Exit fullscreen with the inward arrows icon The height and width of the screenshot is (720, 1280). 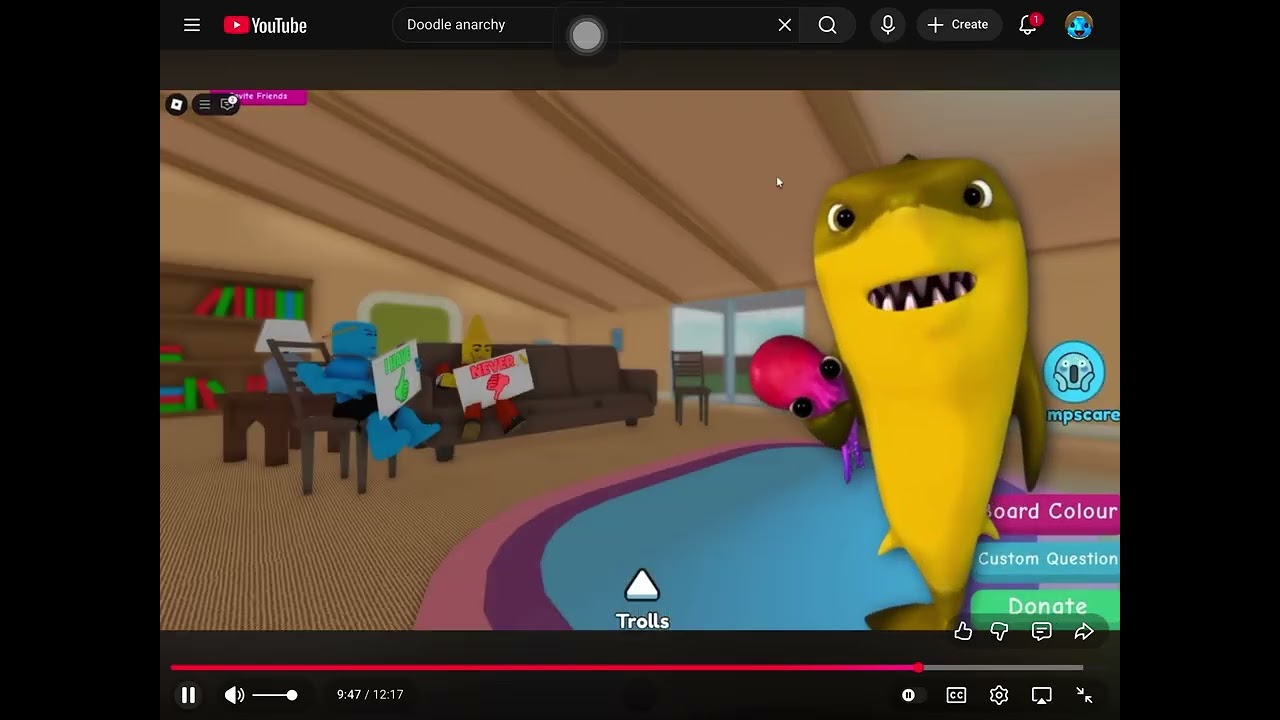coord(1084,695)
